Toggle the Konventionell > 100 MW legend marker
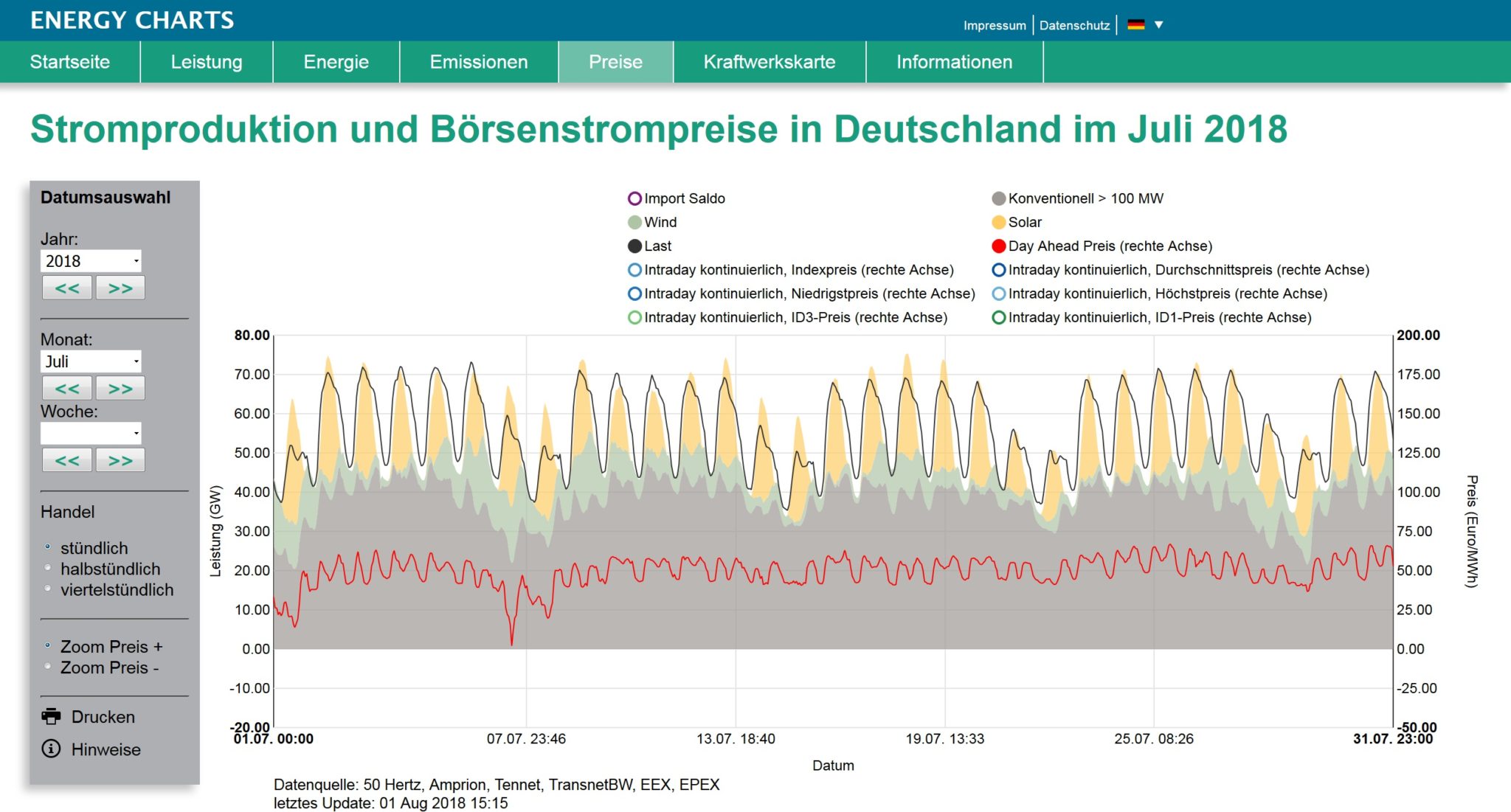 pos(998,198)
